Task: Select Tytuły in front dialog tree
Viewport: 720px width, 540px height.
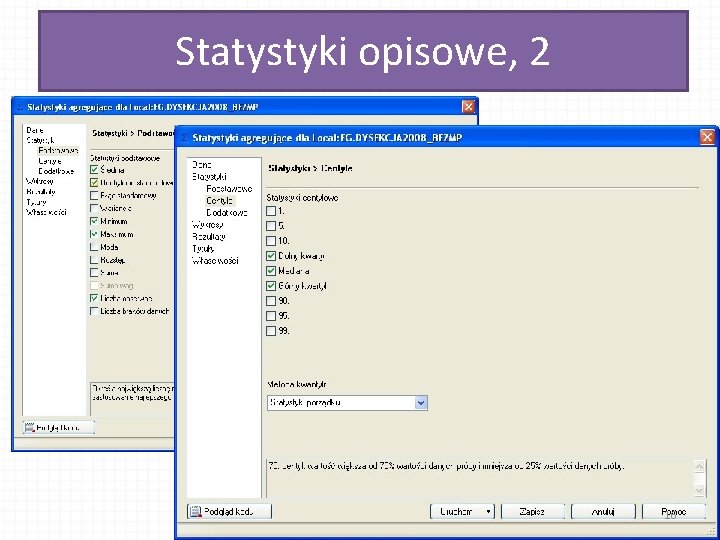Action: click(203, 248)
